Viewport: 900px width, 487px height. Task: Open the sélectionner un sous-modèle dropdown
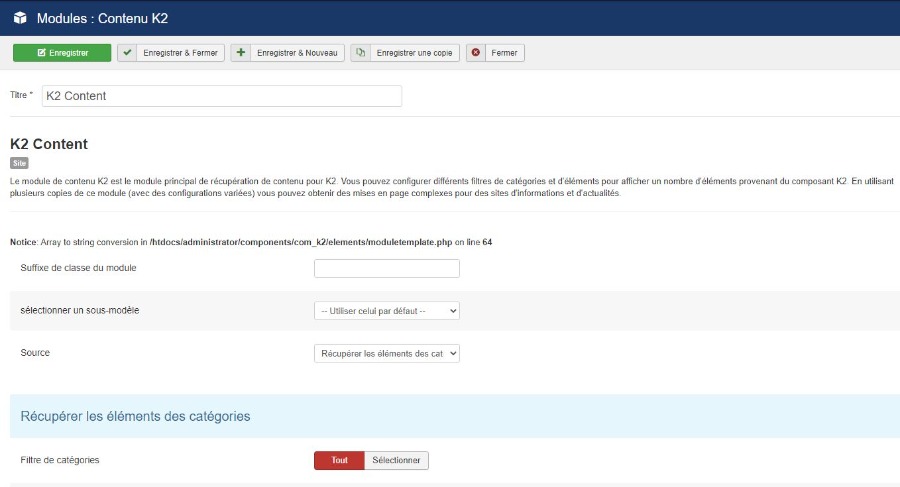pyautogui.click(x=386, y=311)
